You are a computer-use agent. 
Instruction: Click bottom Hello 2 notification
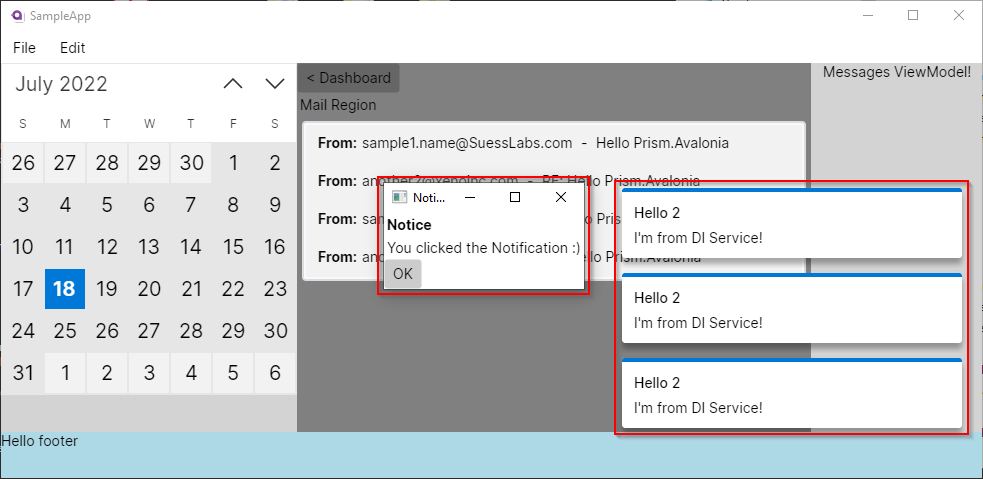click(x=792, y=393)
